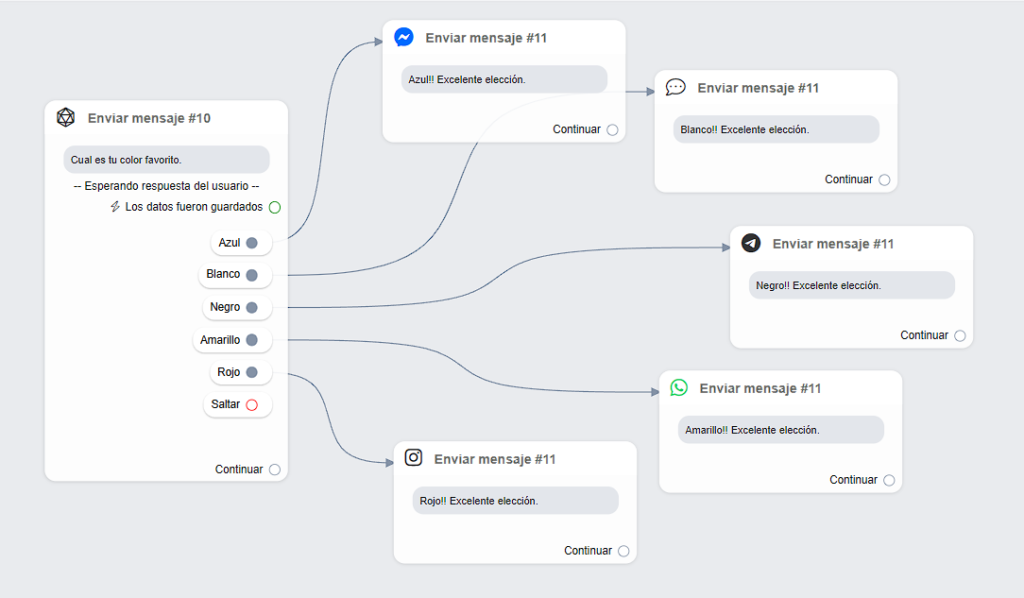Image resolution: width=1024 pixels, height=598 pixels.
Task: Click the Telegram icon on the Negro node
Action: tap(751, 244)
